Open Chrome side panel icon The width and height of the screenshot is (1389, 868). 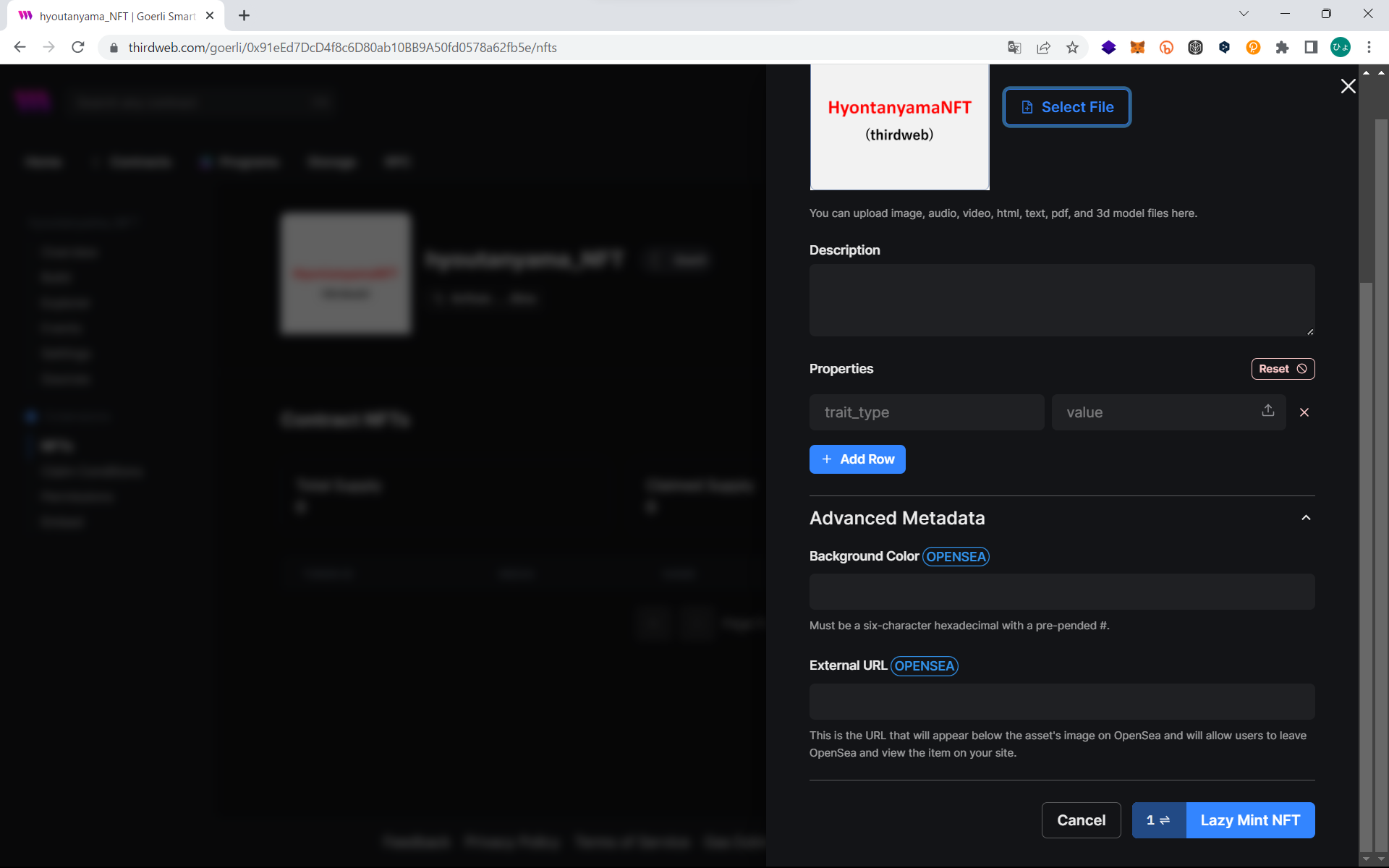(1311, 48)
